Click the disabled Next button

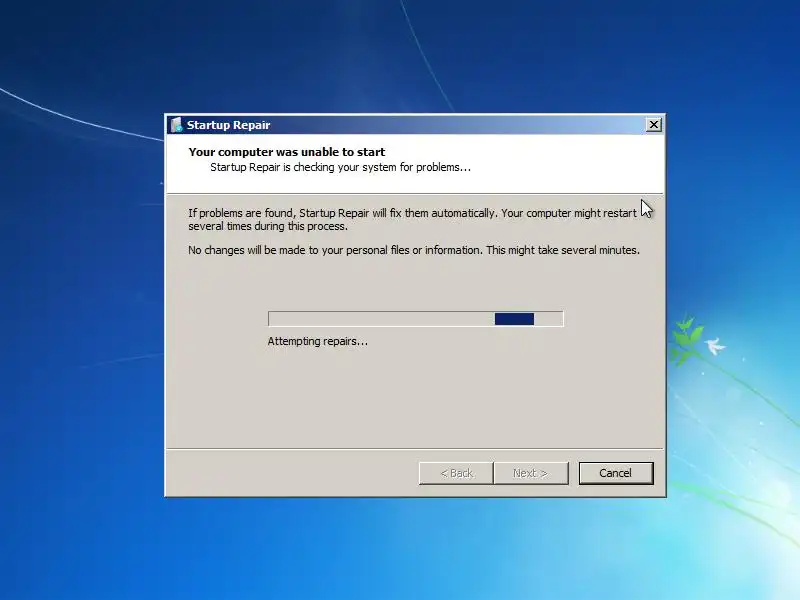tap(531, 473)
